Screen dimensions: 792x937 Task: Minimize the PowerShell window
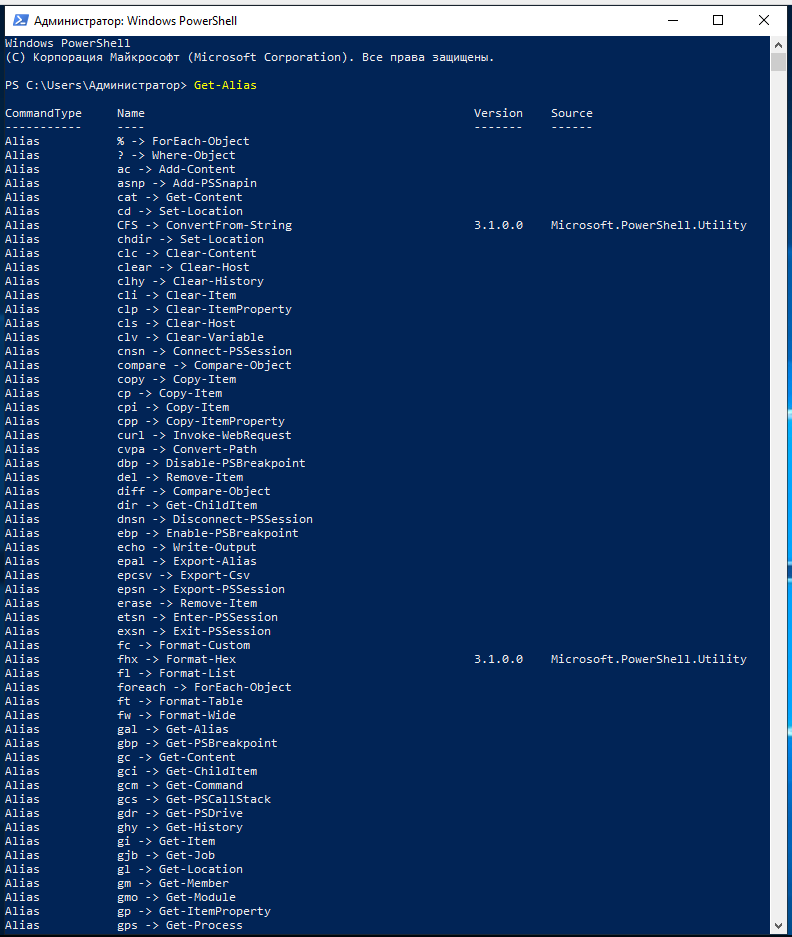[673, 20]
